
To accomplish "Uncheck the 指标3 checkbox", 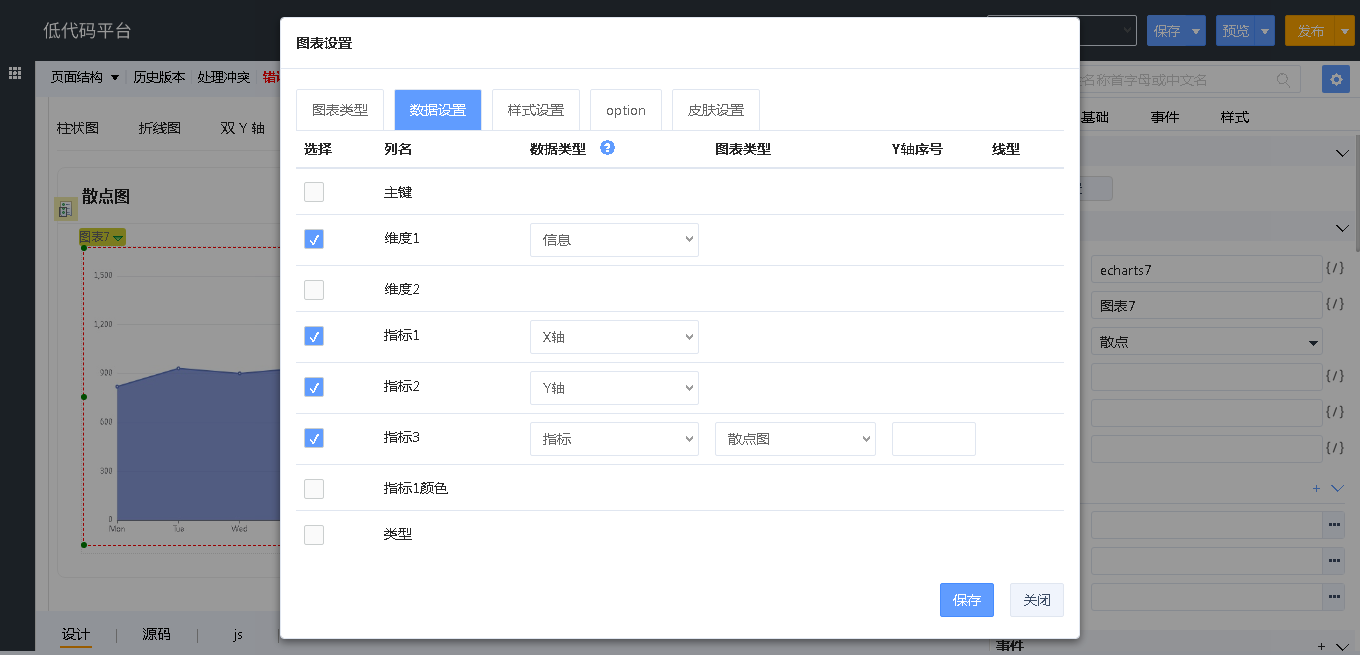I will coord(314,438).
